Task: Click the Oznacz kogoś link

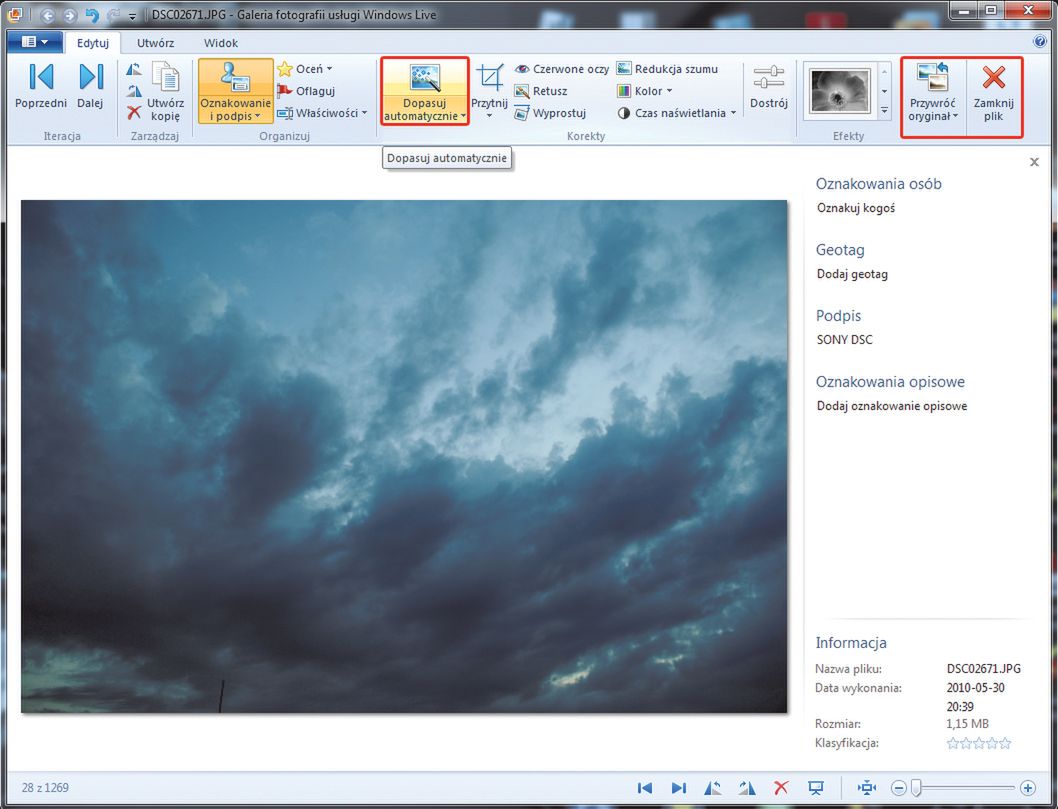Action: tap(855, 208)
